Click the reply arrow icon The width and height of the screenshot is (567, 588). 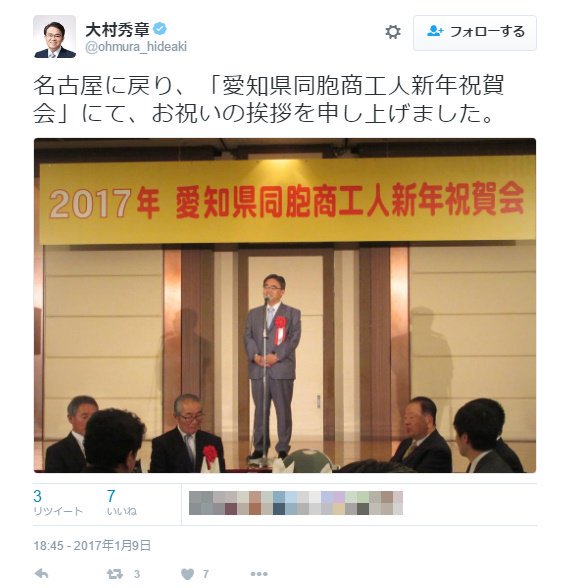tap(41, 574)
